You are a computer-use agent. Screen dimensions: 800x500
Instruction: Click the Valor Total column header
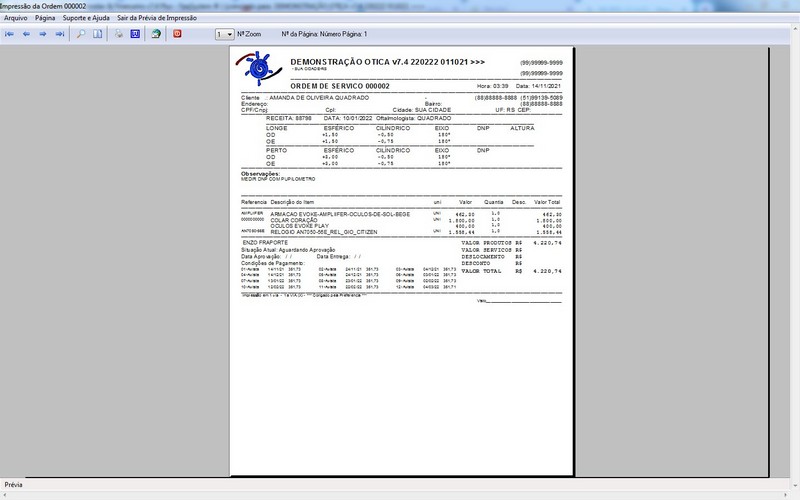point(547,202)
